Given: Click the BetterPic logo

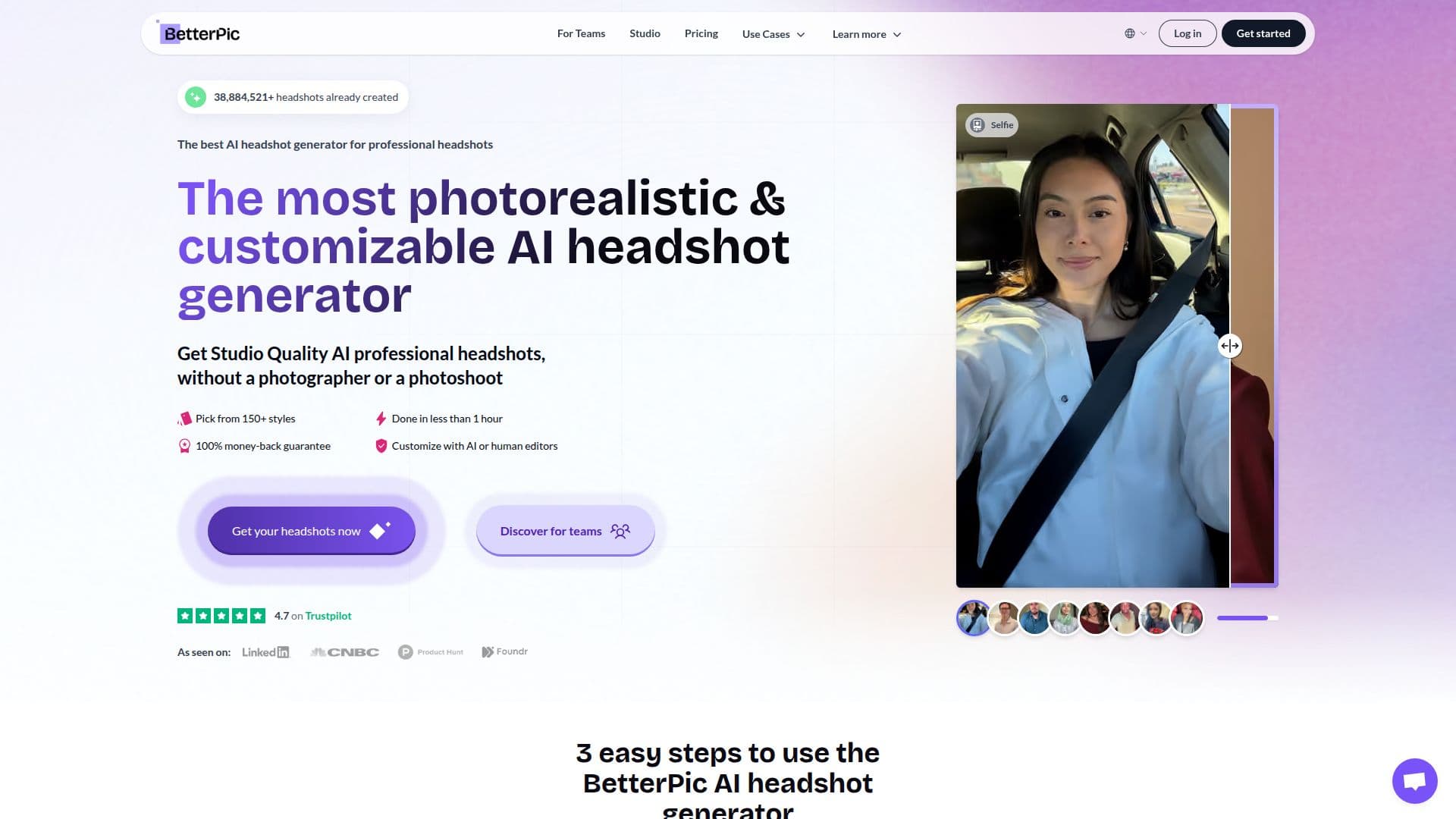Looking at the screenshot, I should pos(199,33).
